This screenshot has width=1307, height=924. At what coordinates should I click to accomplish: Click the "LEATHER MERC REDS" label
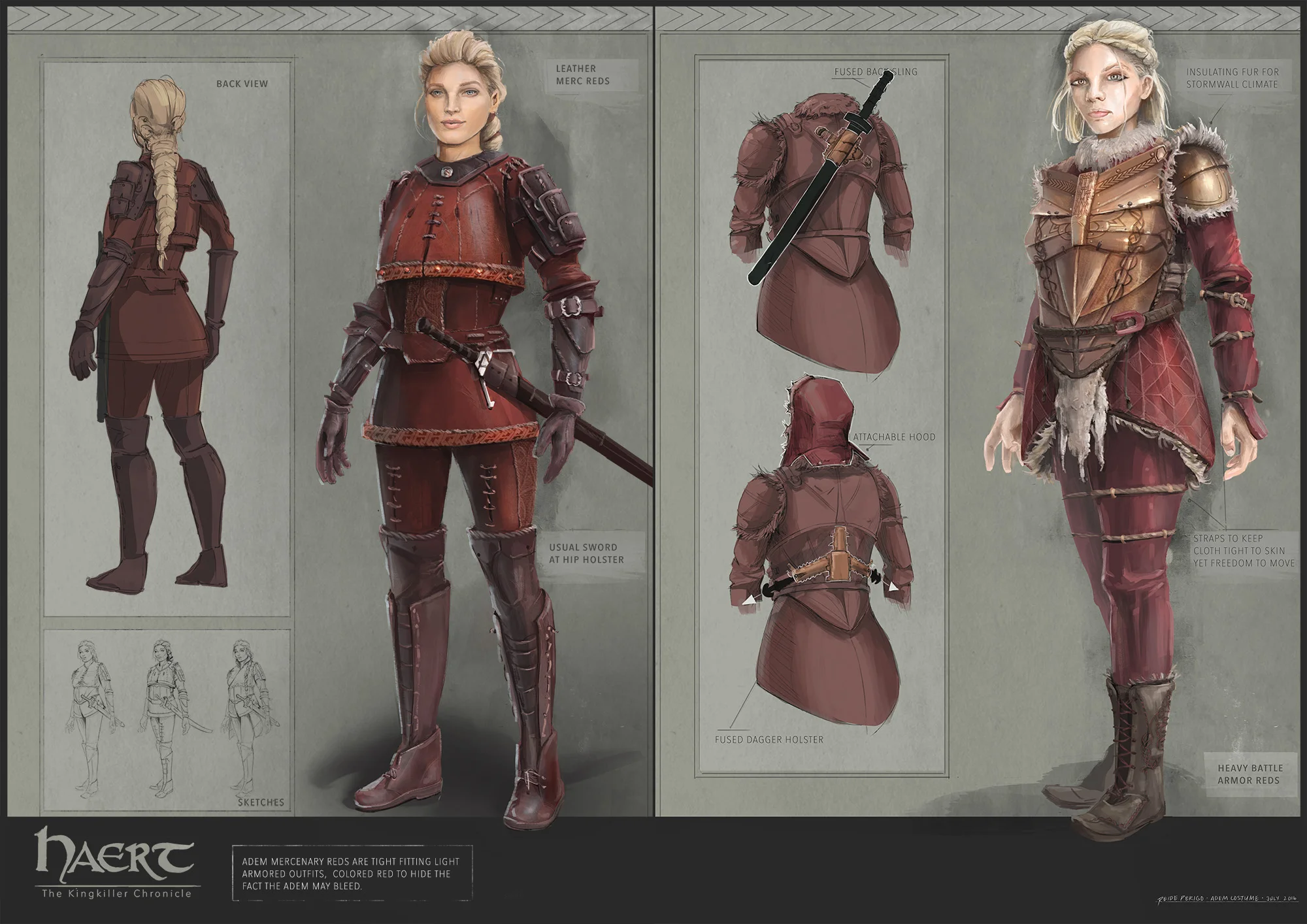(583, 74)
